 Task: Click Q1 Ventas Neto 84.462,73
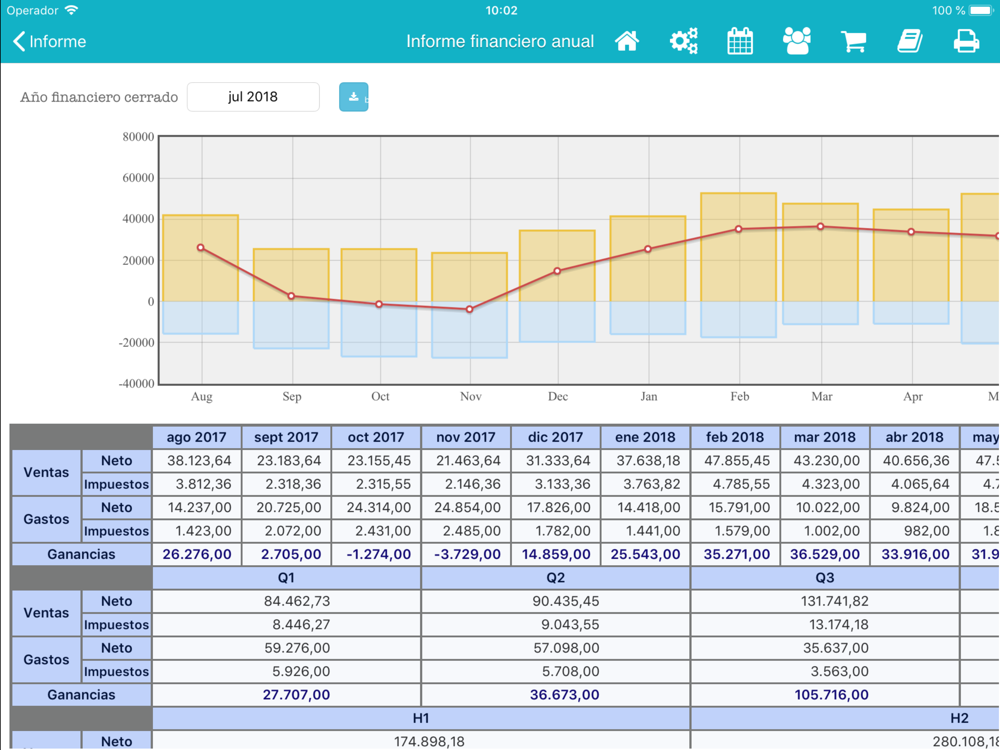[286, 601]
